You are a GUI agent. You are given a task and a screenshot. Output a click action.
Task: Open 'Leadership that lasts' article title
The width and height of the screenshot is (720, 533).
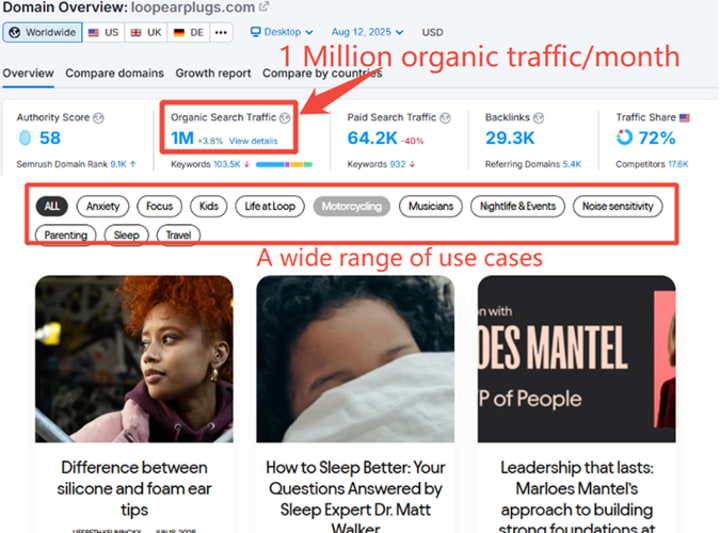click(x=577, y=496)
